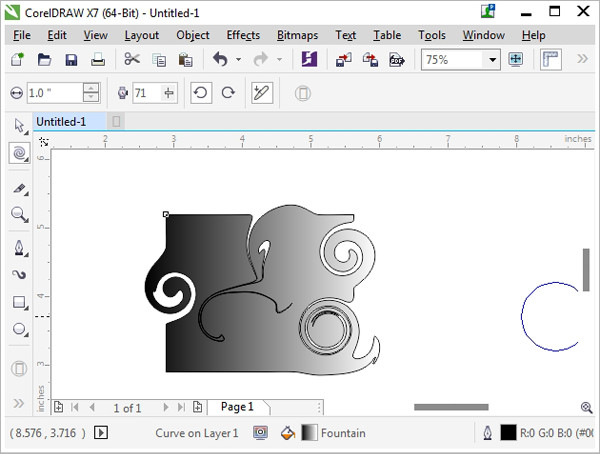Screen dimensions: 600x454
Task: Open the Bitmaps menu
Action: (x=297, y=35)
